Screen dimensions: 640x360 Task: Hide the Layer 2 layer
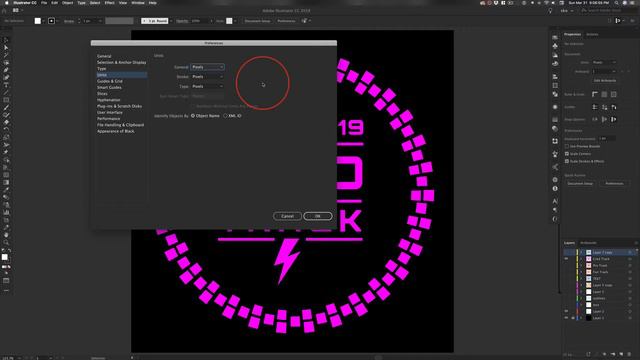pyautogui.click(x=566, y=311)
